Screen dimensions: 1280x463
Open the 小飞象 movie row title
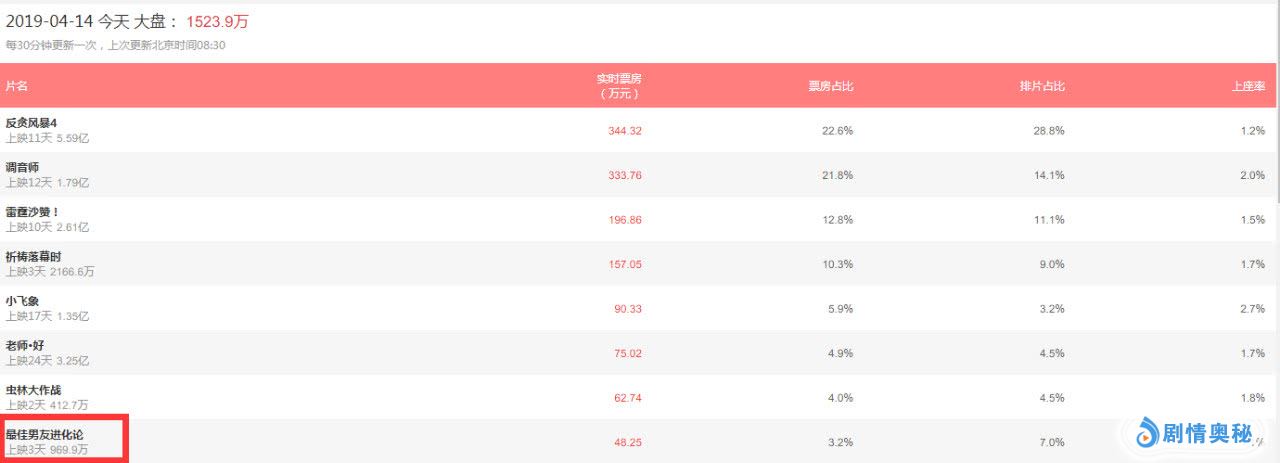click(22, 301)
